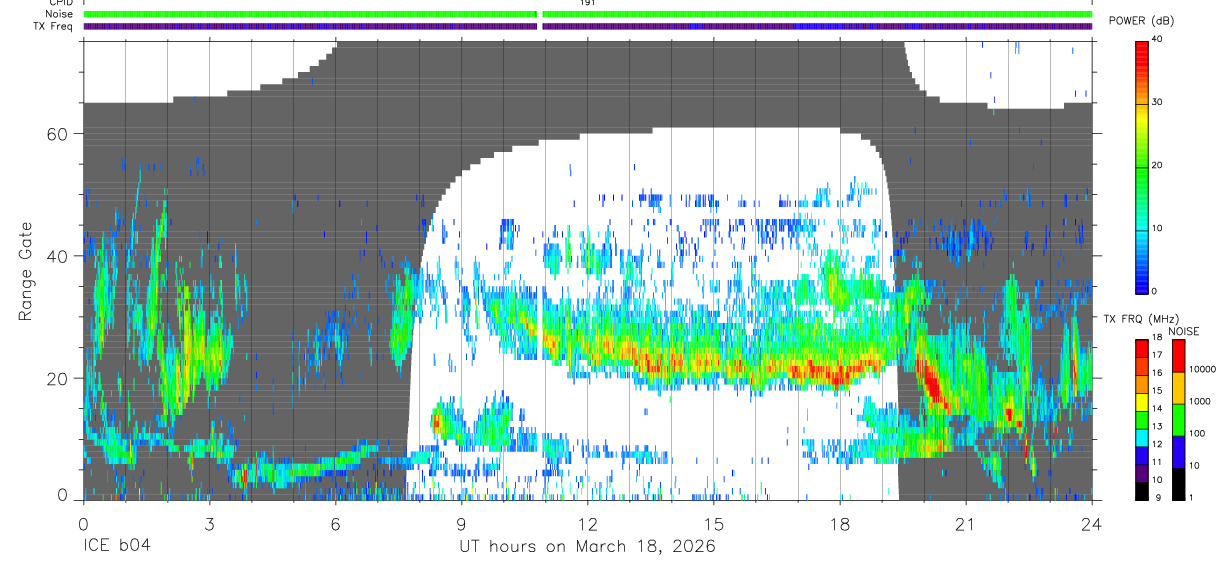Screen dimensions: 1228x567
Task: Click the blue NOISE swatch between 10 and 100
Action: pyautogui.click(x=1178, y=452)
